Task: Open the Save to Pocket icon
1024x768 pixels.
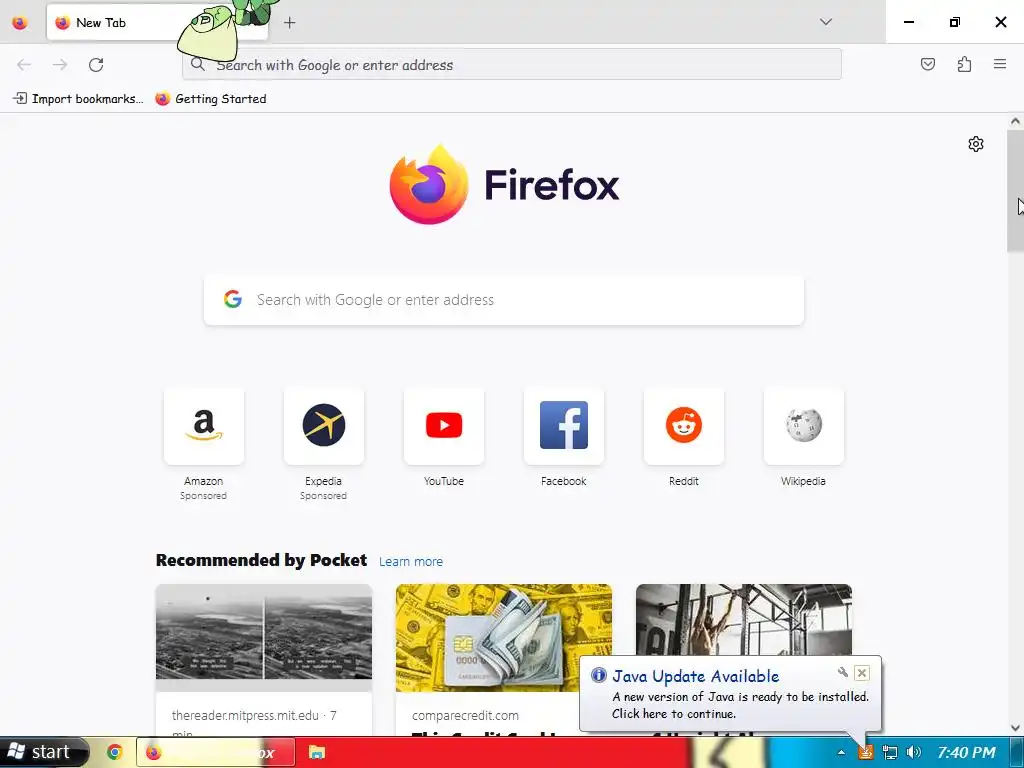Action: pyautogui.click(x=927, y=64)
